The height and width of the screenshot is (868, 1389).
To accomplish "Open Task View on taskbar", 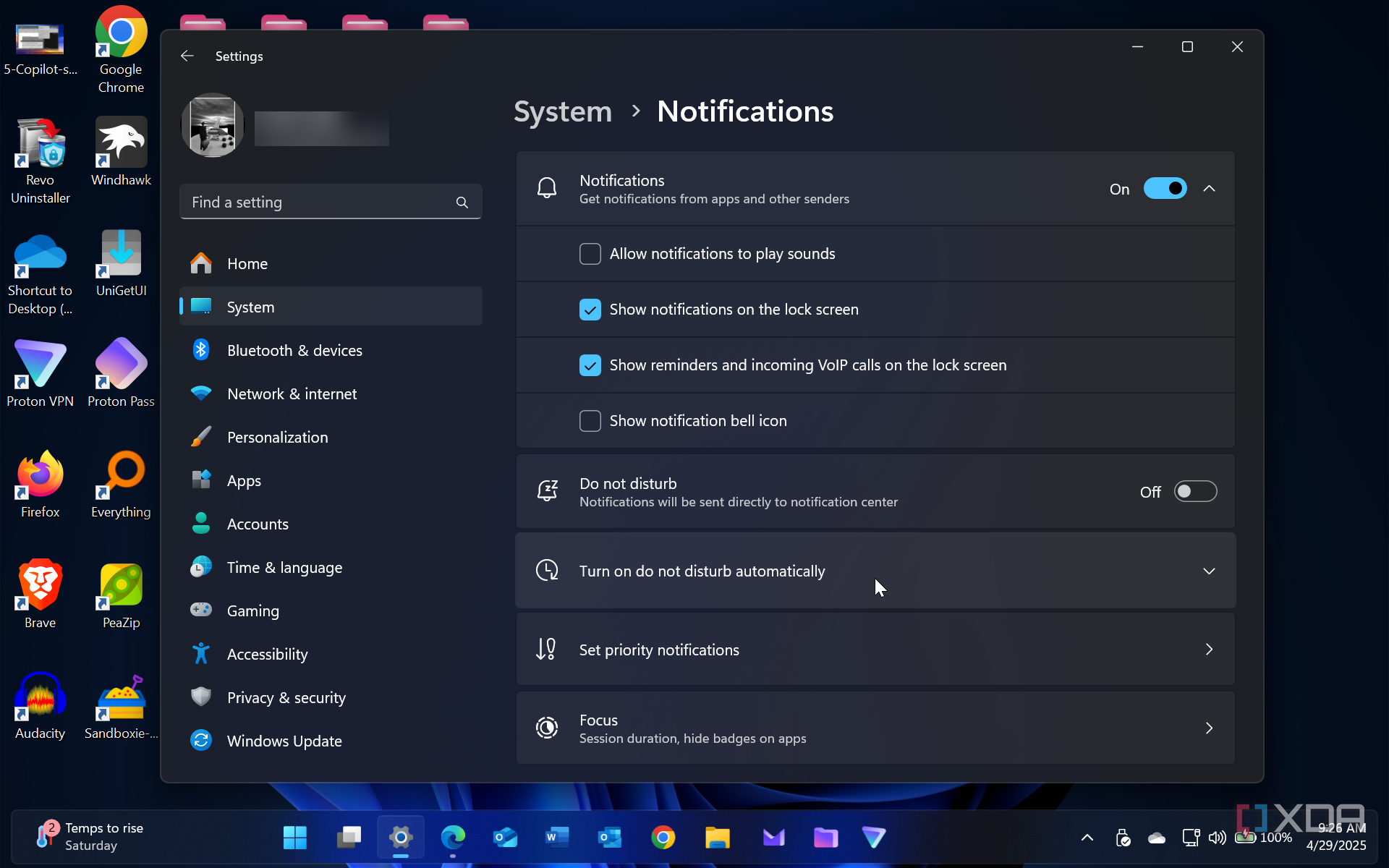I will [349, 838].
